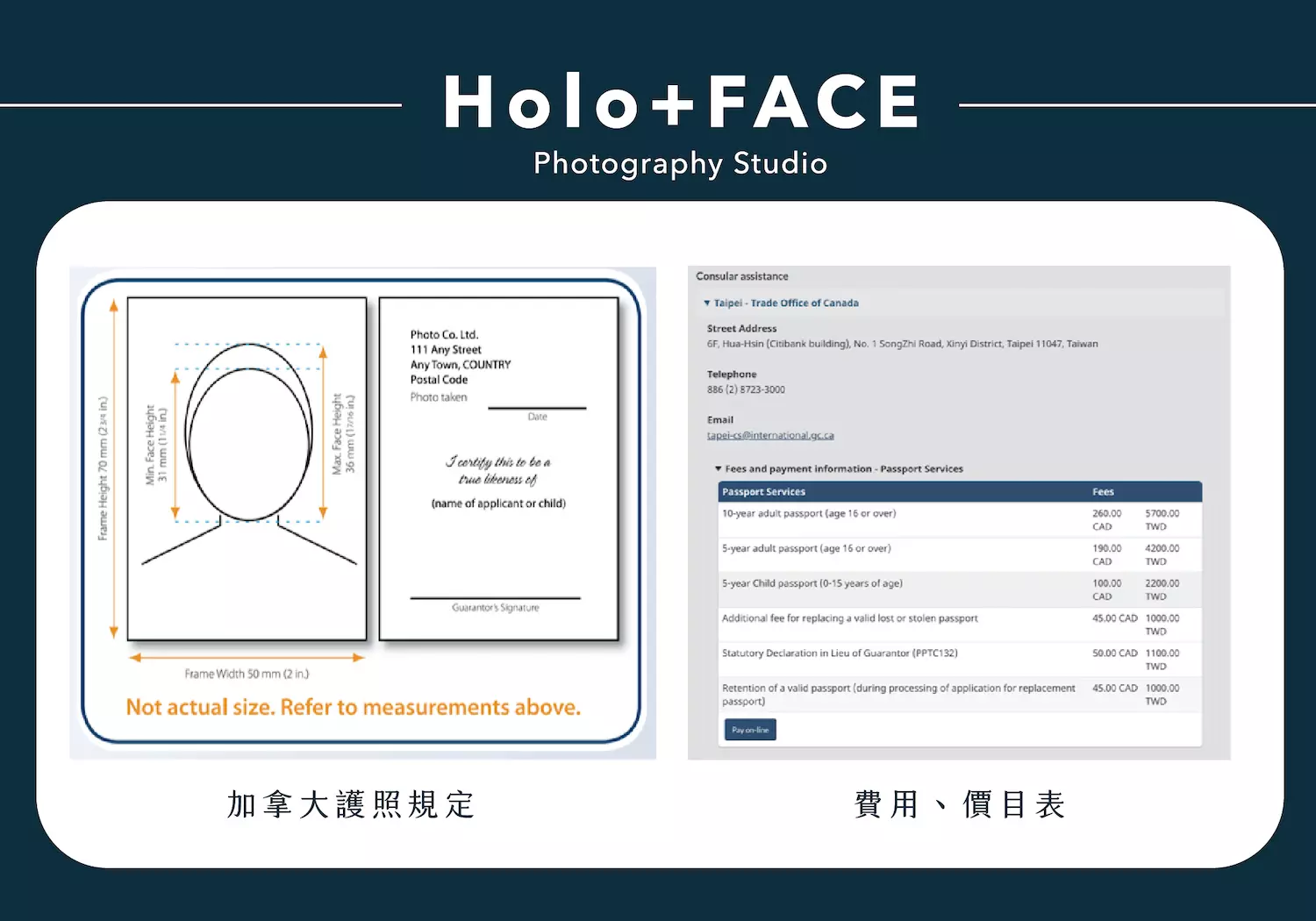Open the Canadian passport photo specification image
The height and width of the screenshot is (921, 1316).
[x=362, y=513]
